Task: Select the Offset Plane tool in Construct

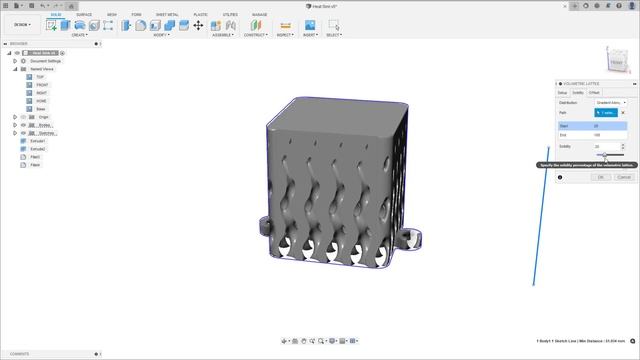Action: point(256,25)
